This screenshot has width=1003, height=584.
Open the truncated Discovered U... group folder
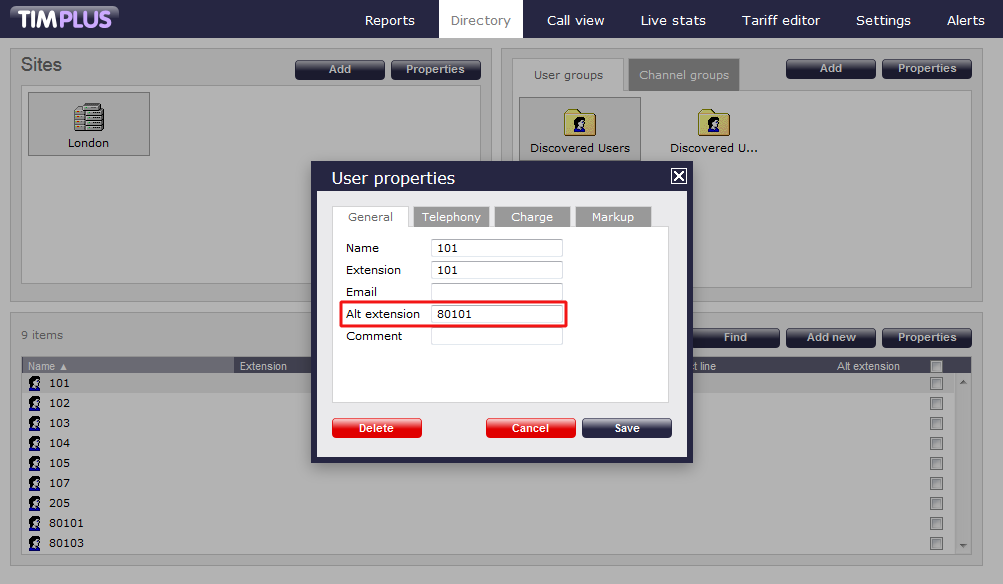pos(713,123)
